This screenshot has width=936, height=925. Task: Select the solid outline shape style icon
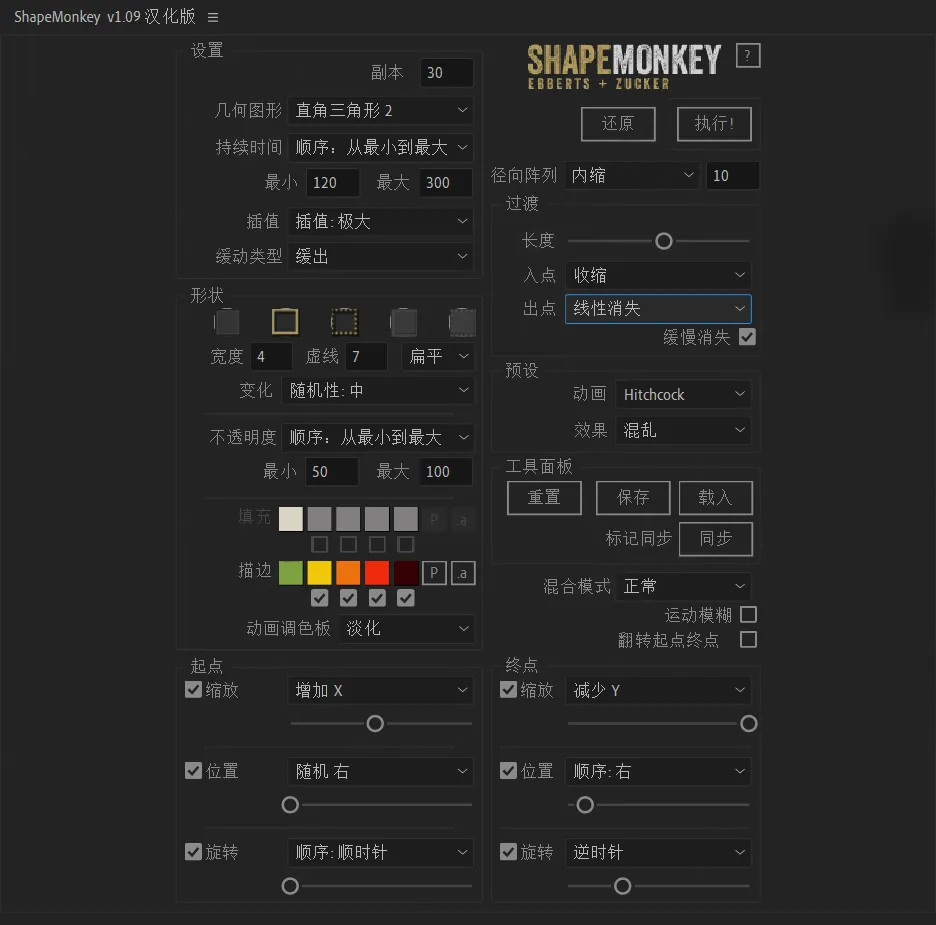click(x=285, y=321)
